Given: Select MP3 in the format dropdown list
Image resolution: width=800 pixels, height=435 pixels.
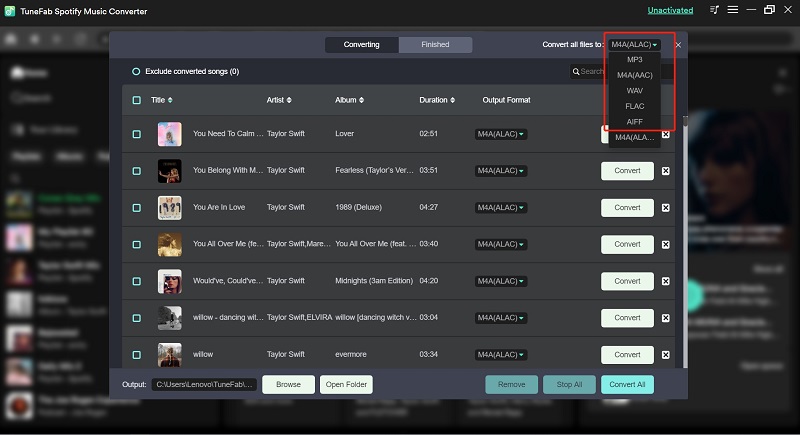Looking at the screenshot, I should point(634,60).
